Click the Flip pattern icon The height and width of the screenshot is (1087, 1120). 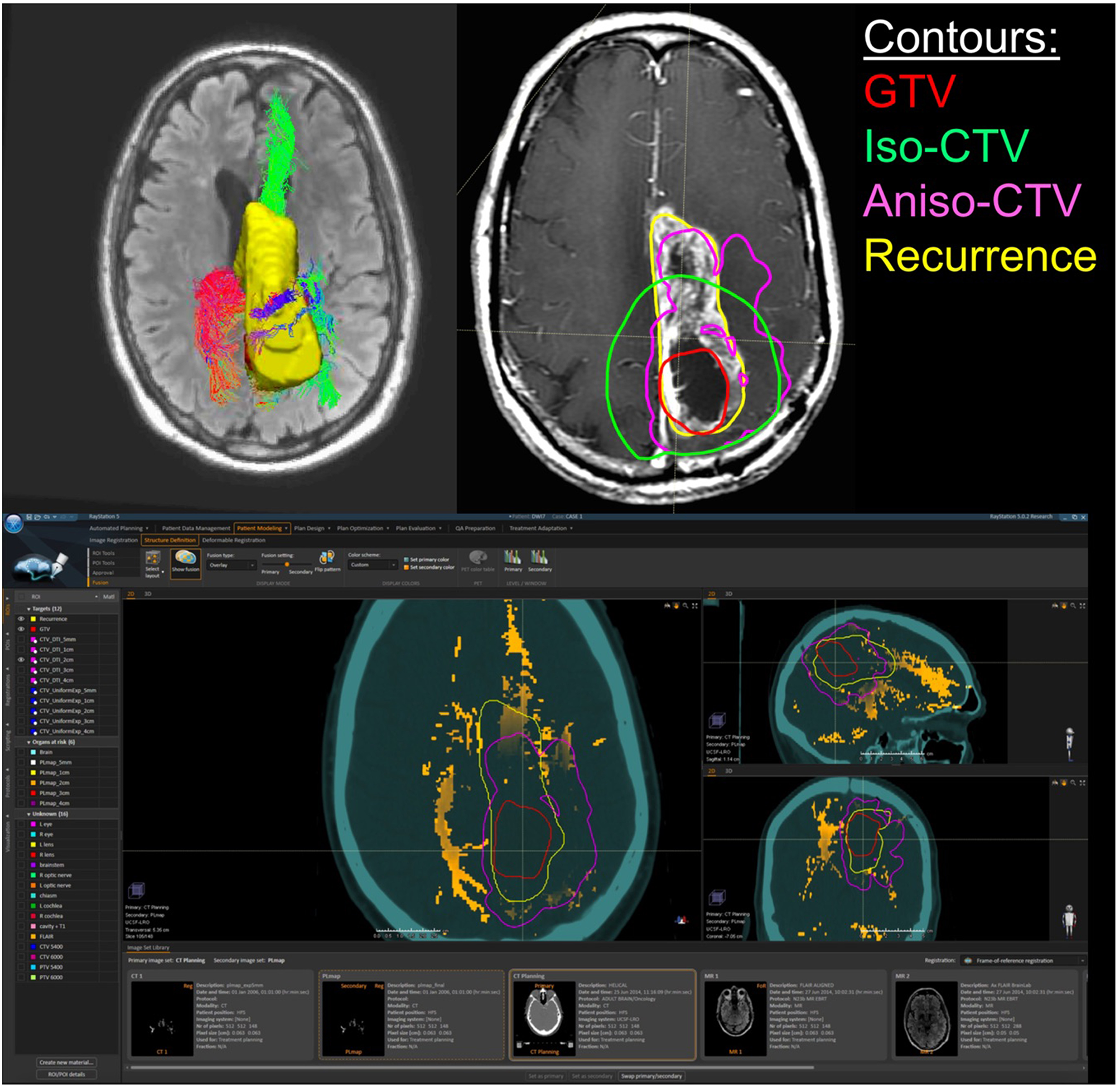coord(327,558)
